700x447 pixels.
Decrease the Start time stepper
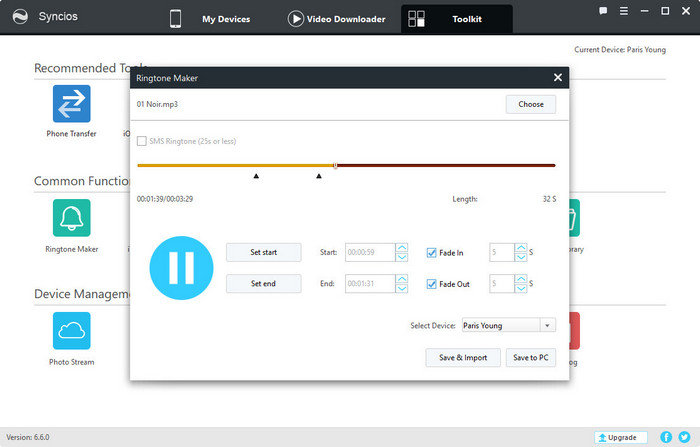(x=402, y=257)
